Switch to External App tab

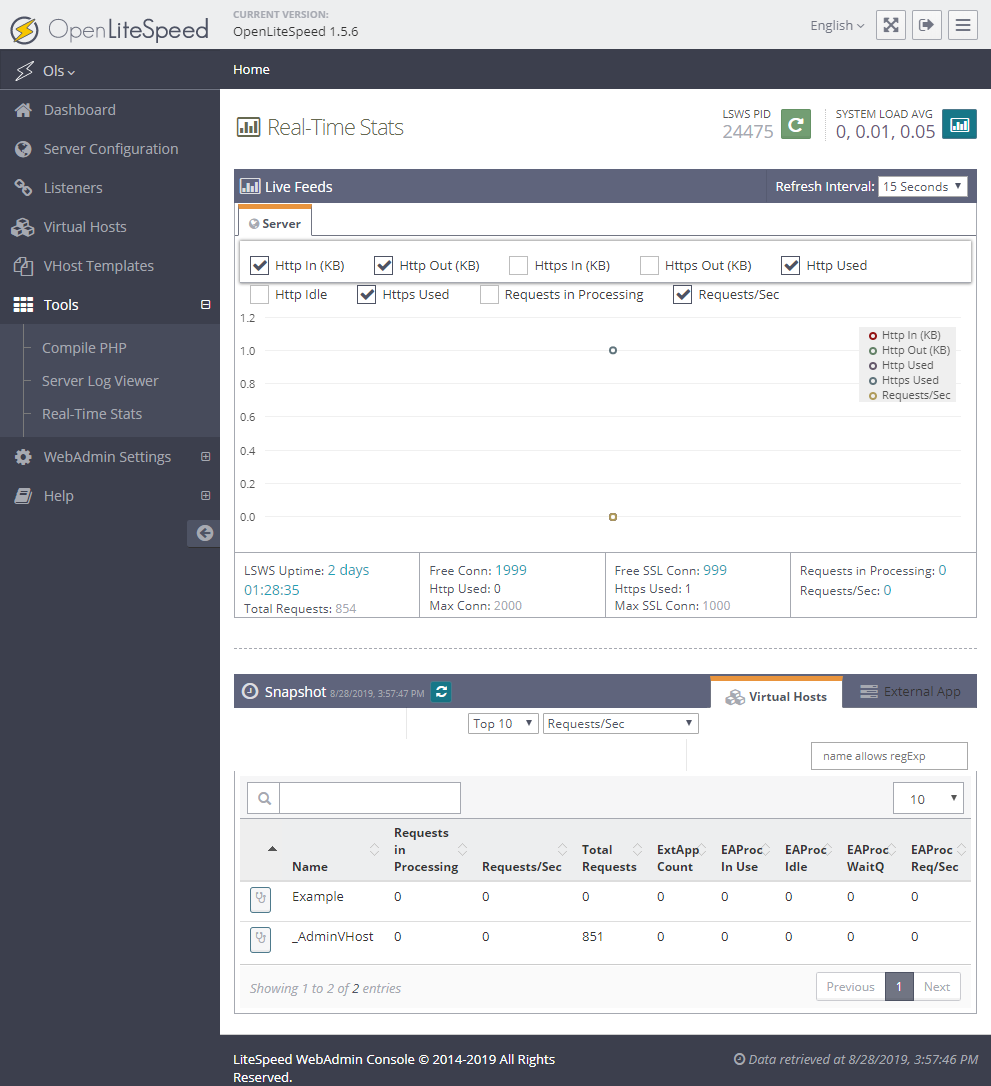tap(910, 692)
